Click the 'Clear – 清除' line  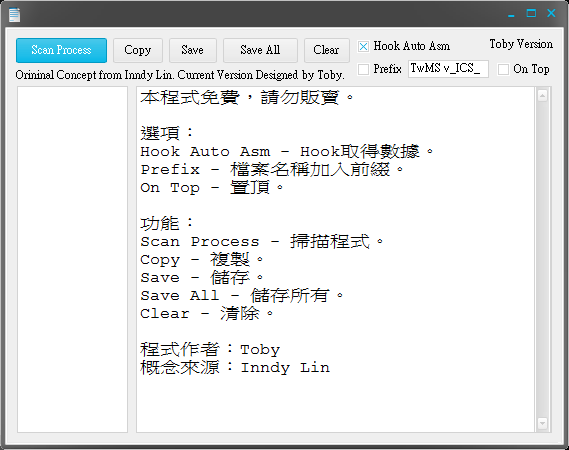click(x=207, y=314)
